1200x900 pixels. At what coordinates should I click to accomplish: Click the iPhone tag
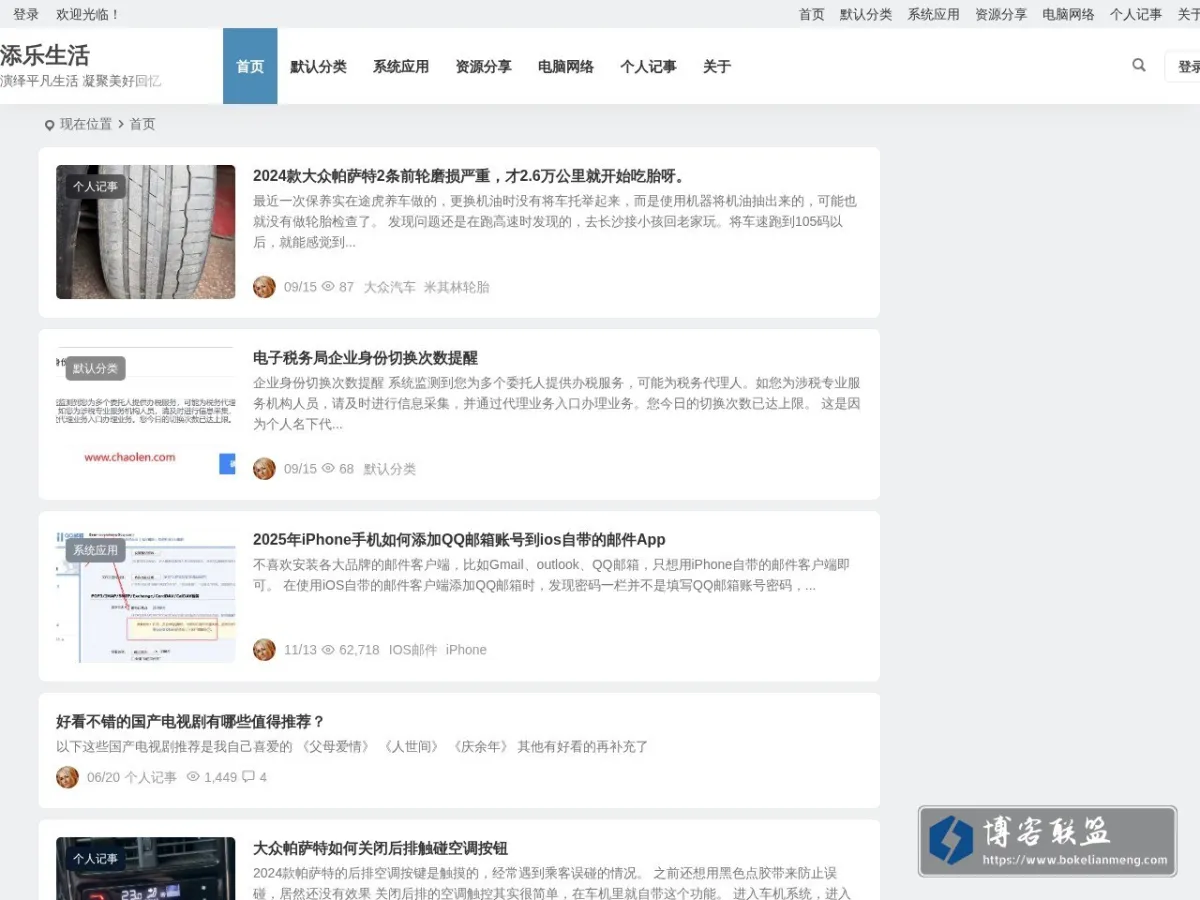[x=466, y=650]
